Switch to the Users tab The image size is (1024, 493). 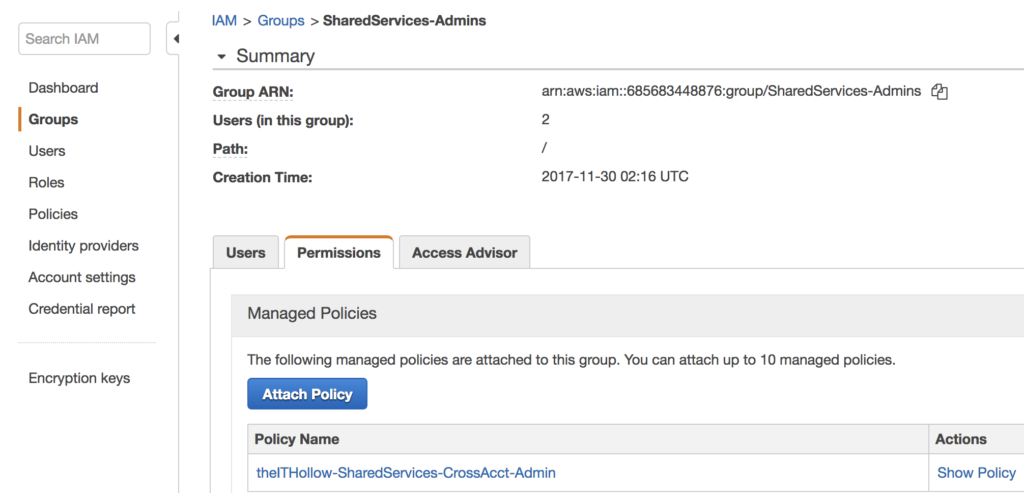(x=245, y=253)
